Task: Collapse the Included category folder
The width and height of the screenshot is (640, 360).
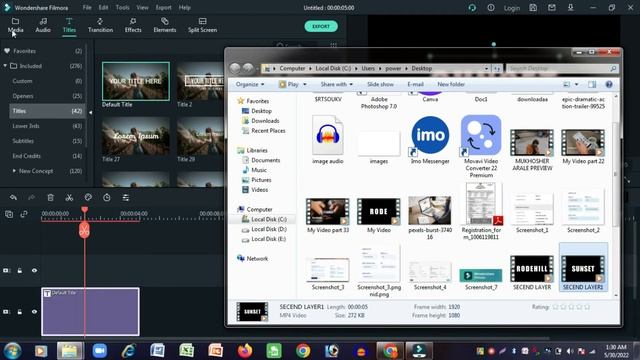Action: (5, 66)
